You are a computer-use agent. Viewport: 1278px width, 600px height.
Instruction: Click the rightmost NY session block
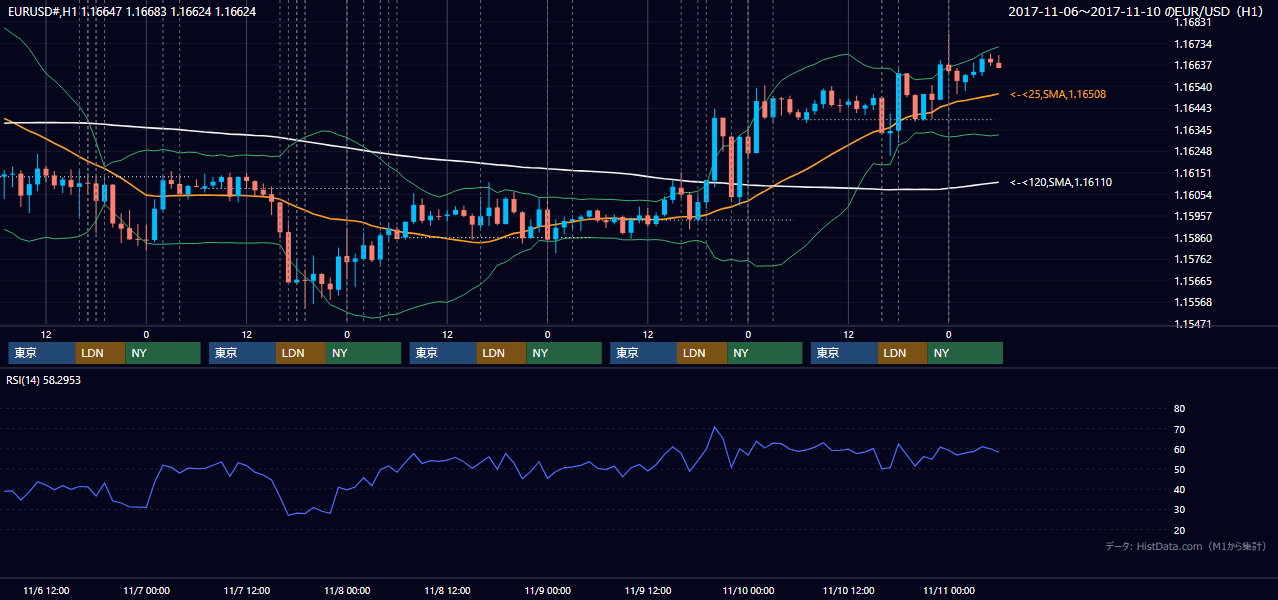point(965,353)
